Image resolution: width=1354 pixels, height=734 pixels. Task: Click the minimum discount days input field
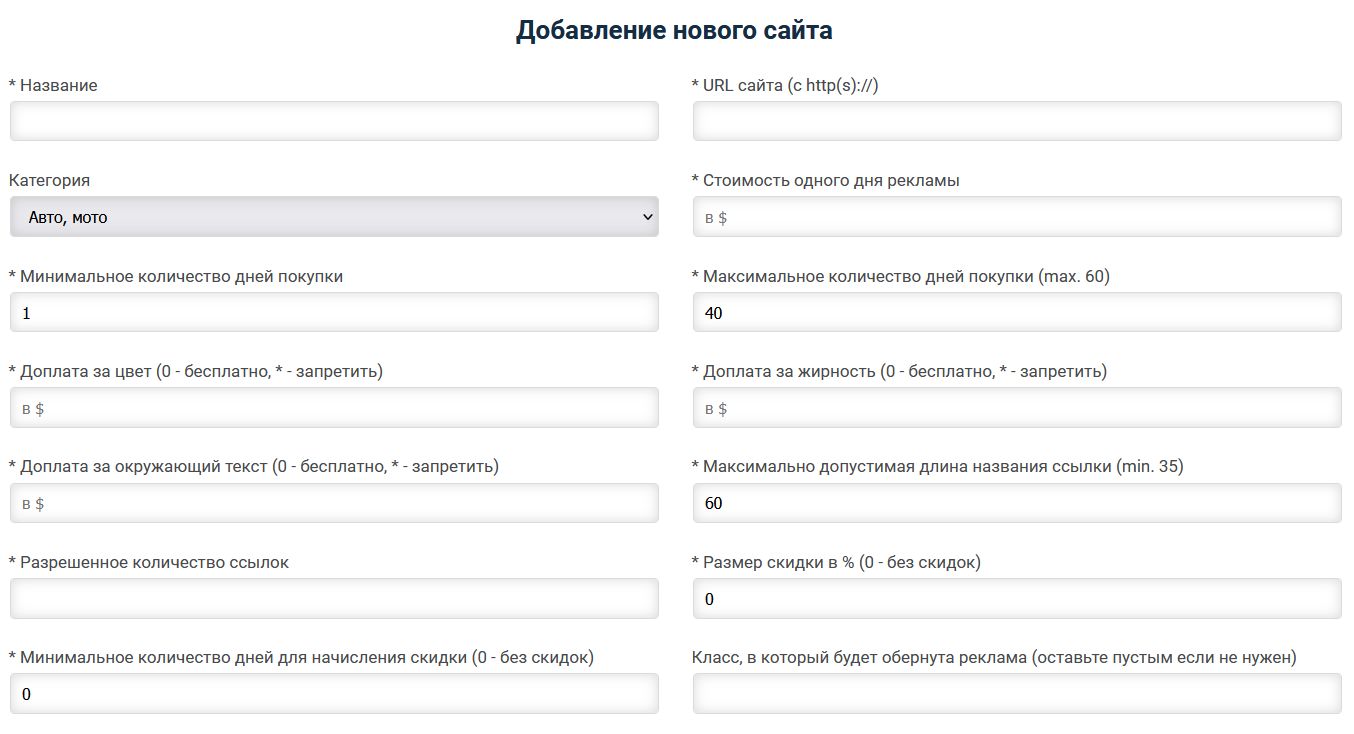point(334,694)
